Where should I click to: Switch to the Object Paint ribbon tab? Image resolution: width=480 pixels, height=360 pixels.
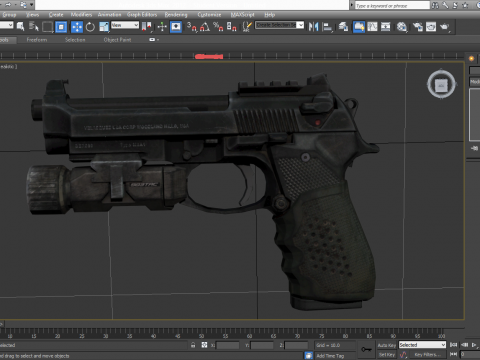pos(117,40)
